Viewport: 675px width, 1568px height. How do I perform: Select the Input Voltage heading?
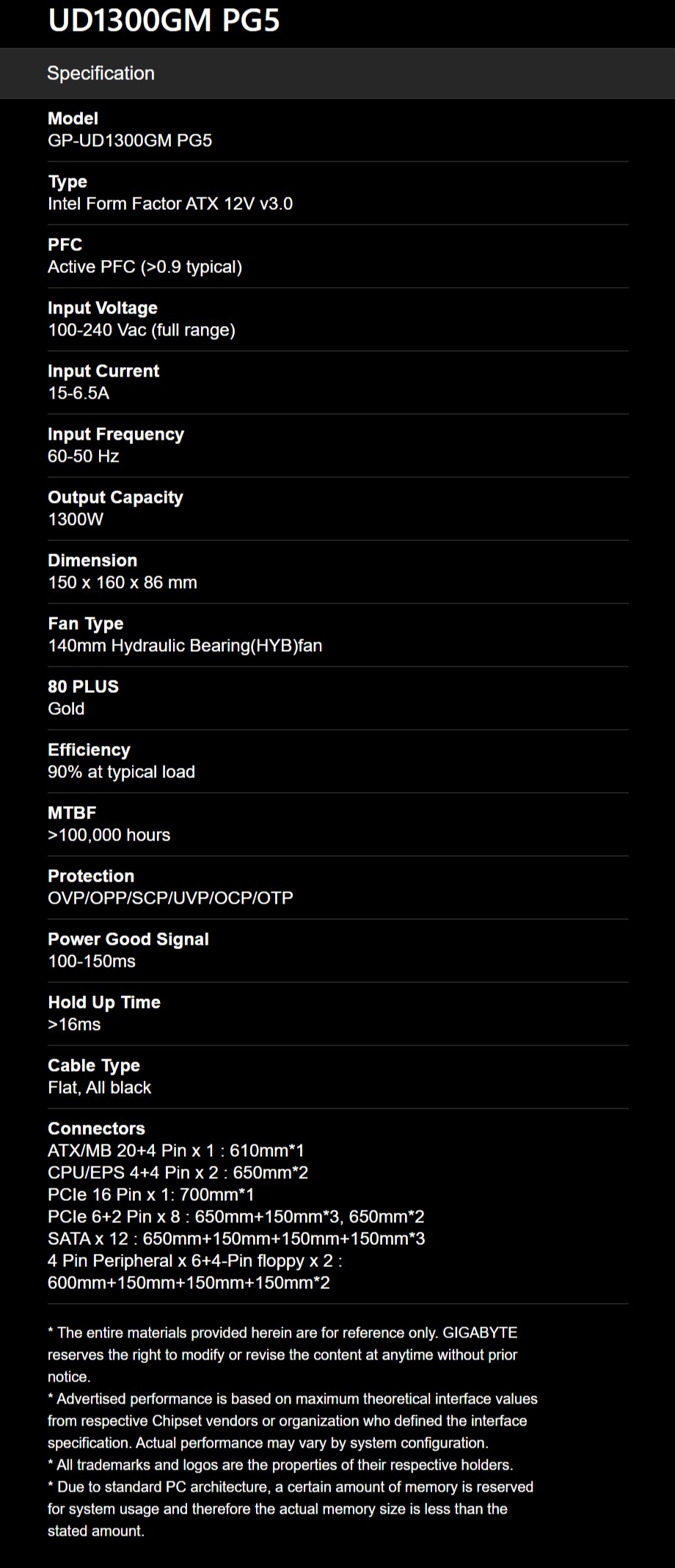click(x=103, y=308)
